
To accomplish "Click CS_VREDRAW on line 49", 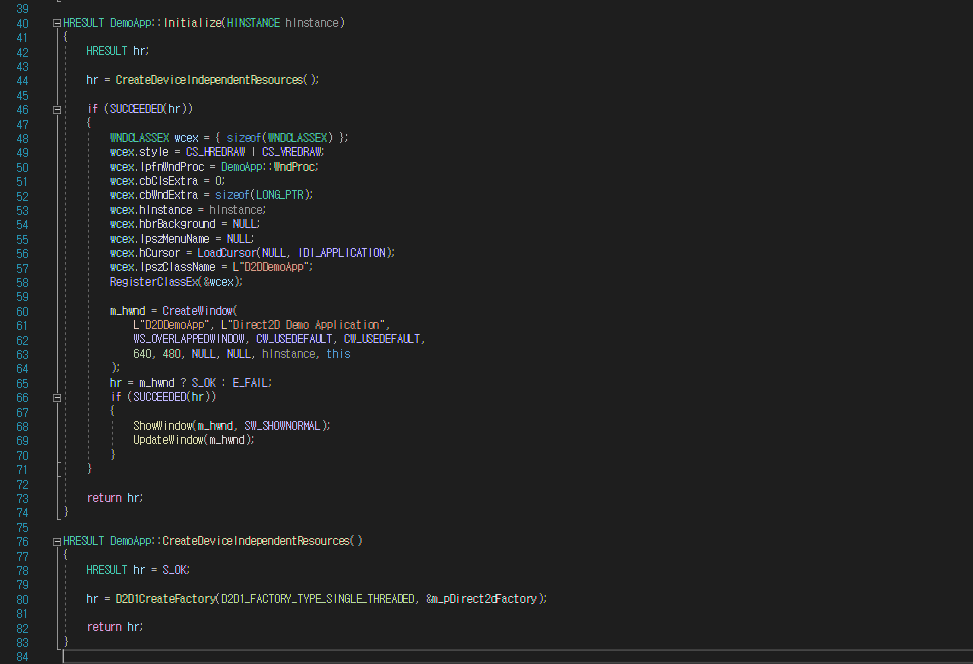I will (292, 152).
